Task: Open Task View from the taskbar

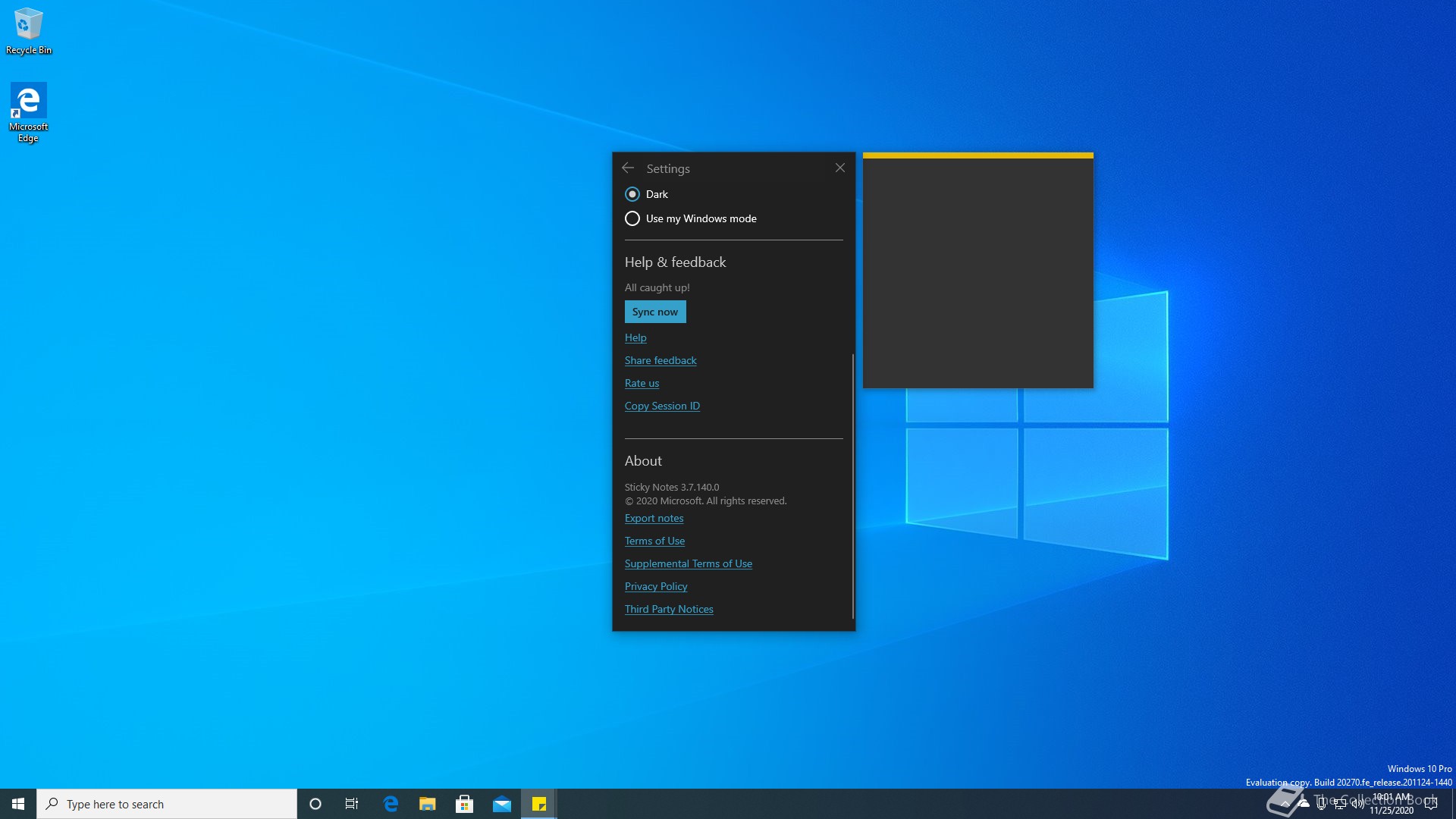Action: (x=352, y=804)
